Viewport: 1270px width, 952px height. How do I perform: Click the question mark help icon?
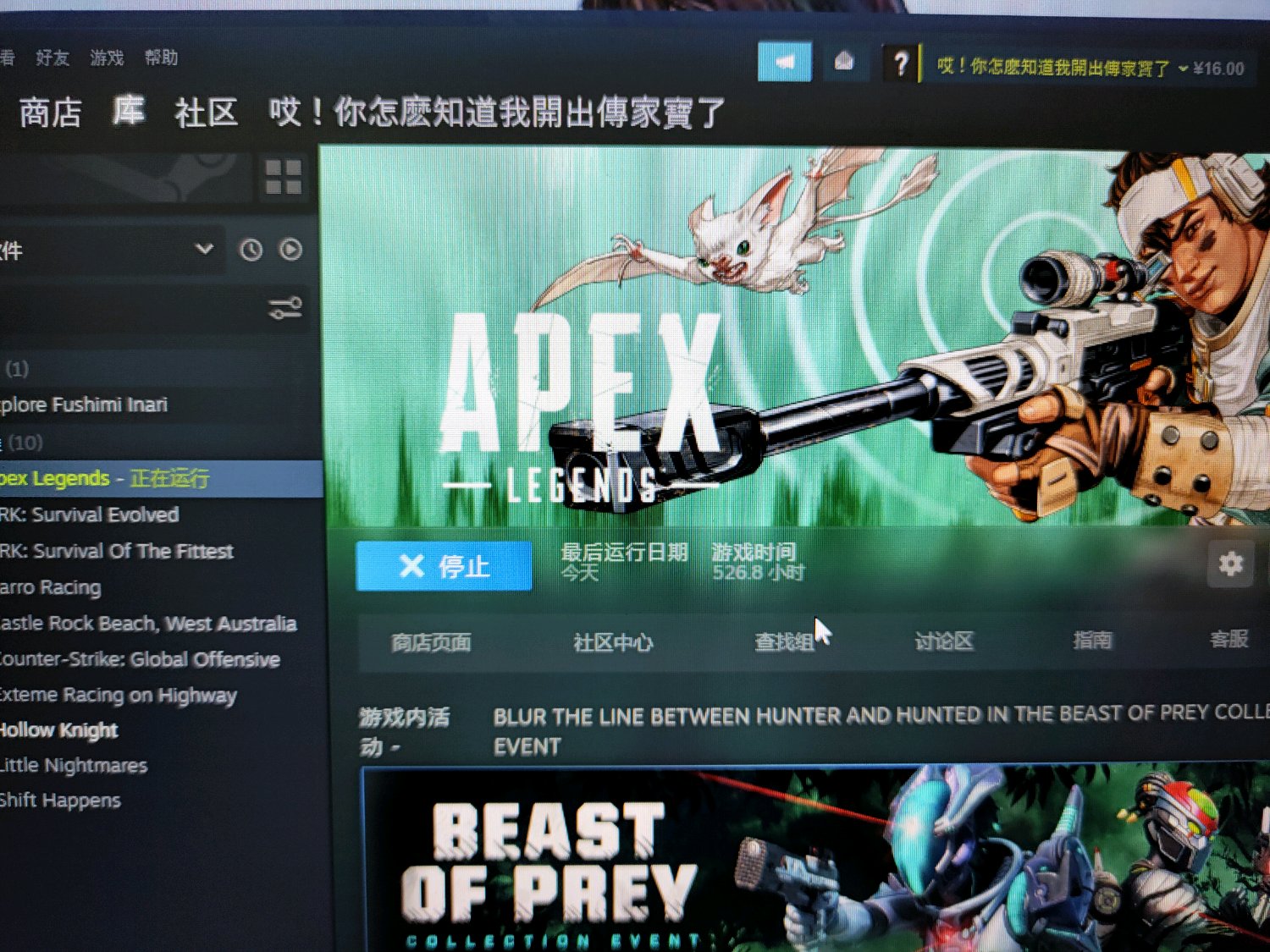click(900, 63)
